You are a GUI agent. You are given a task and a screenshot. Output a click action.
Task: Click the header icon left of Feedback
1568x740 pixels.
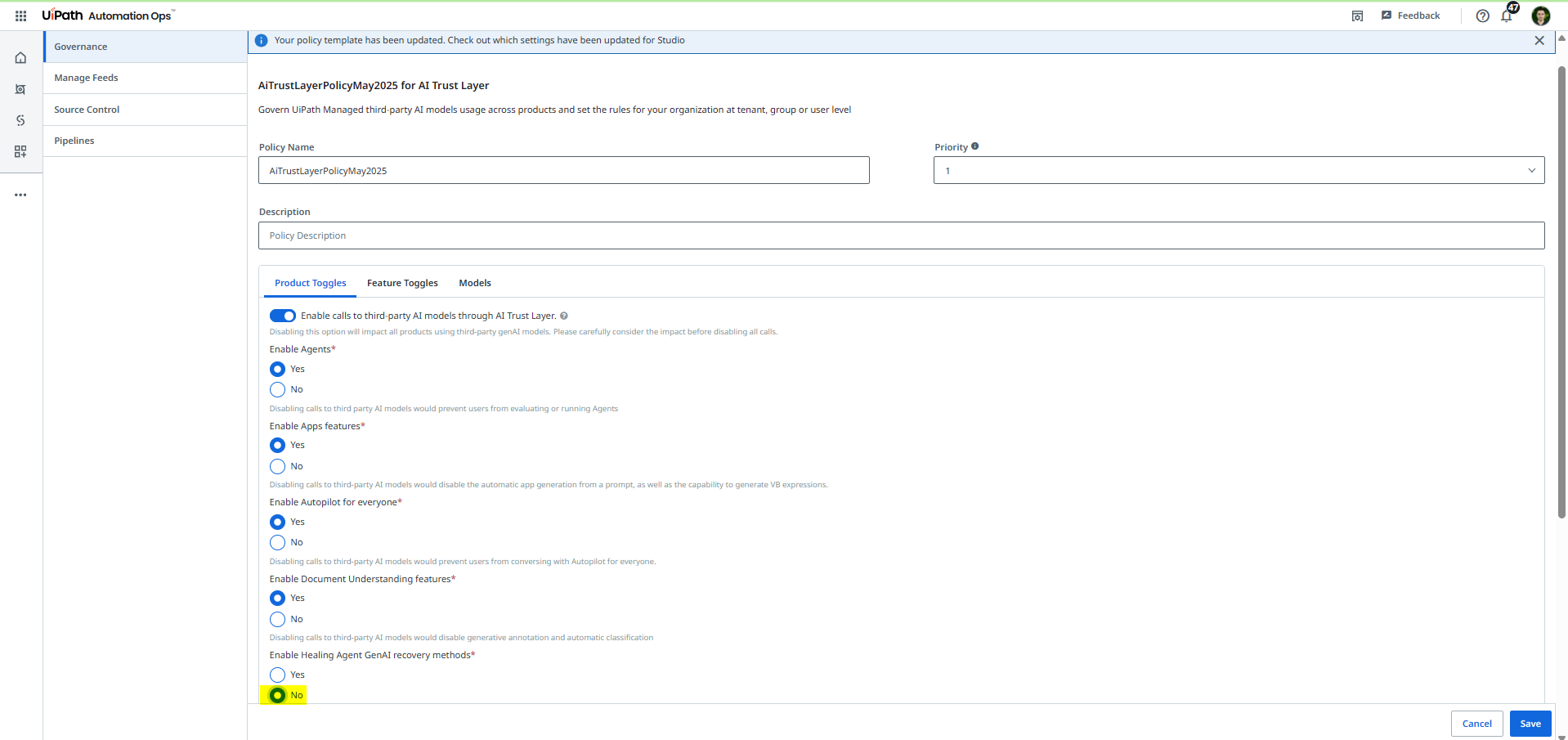click(x=1357, y=16)
